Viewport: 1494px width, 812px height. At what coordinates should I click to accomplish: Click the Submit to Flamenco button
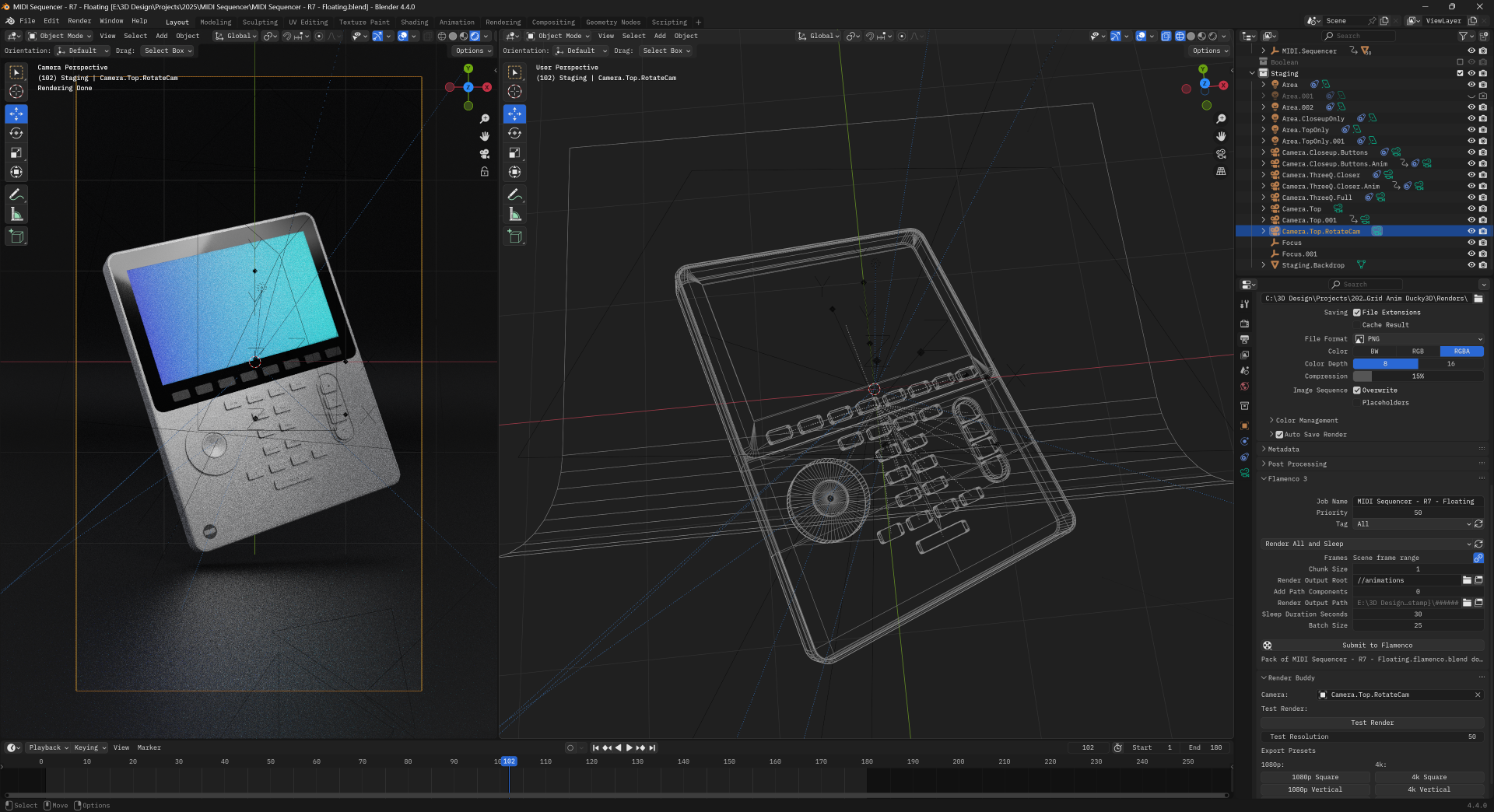[1378, 645]
